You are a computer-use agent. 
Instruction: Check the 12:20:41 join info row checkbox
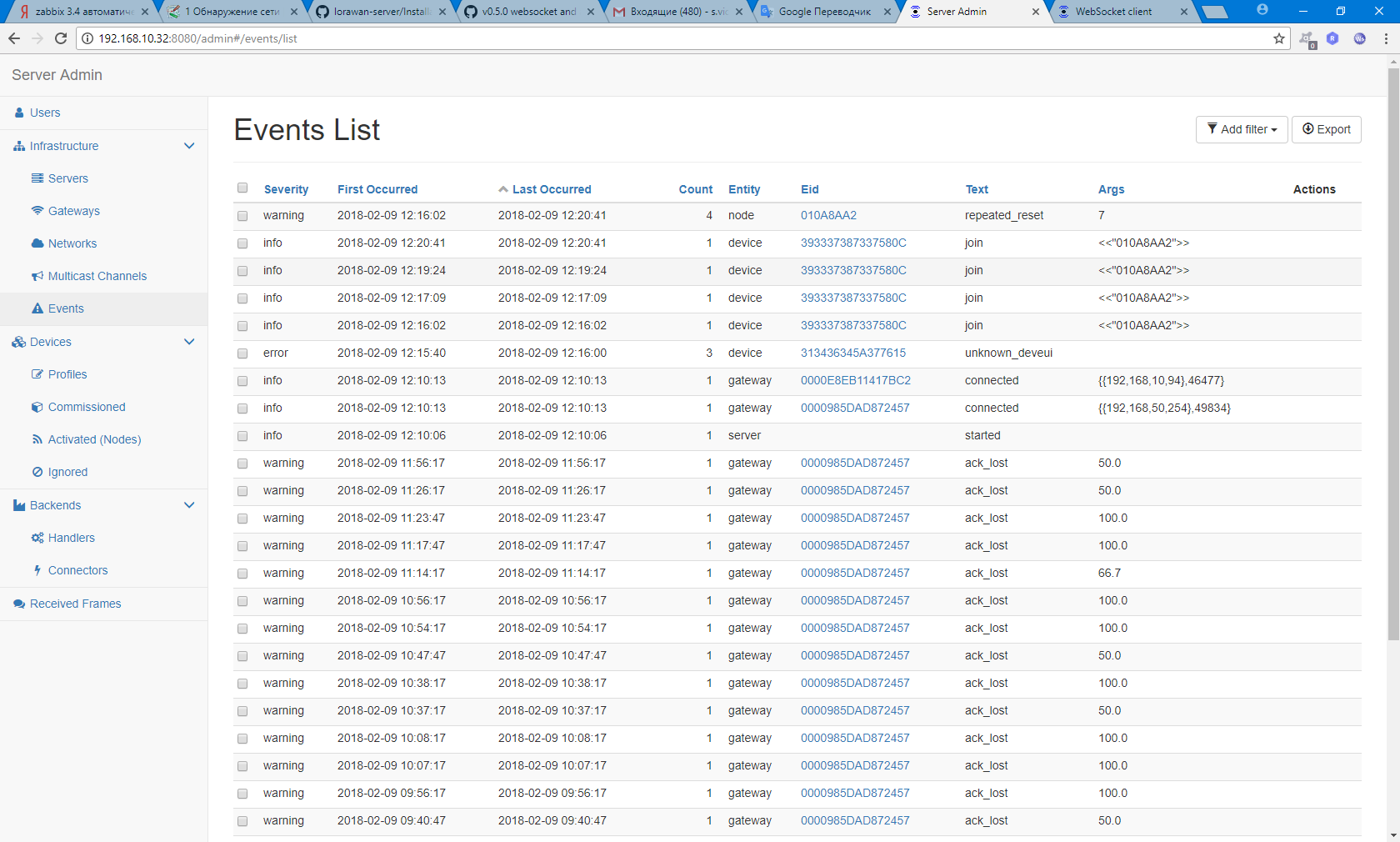[242, 243]
